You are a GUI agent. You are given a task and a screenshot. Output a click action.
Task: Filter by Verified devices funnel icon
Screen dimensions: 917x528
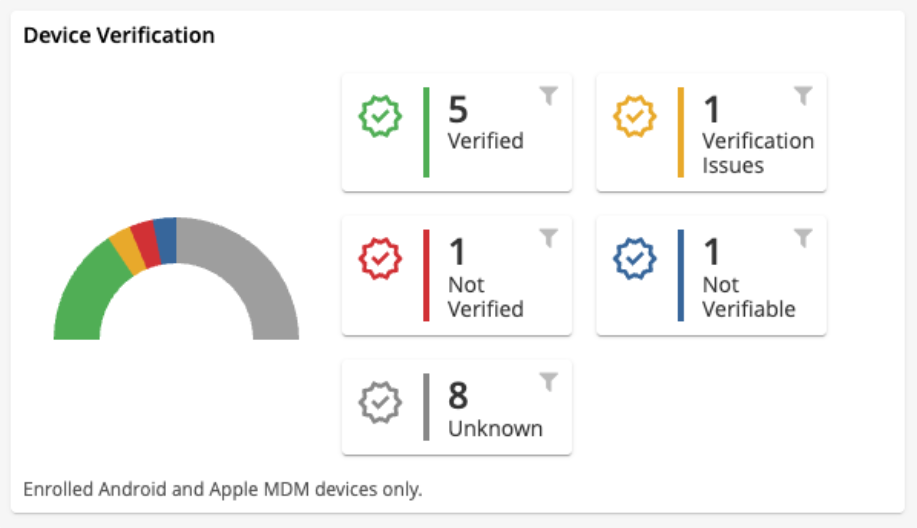[x=548, y=95]
